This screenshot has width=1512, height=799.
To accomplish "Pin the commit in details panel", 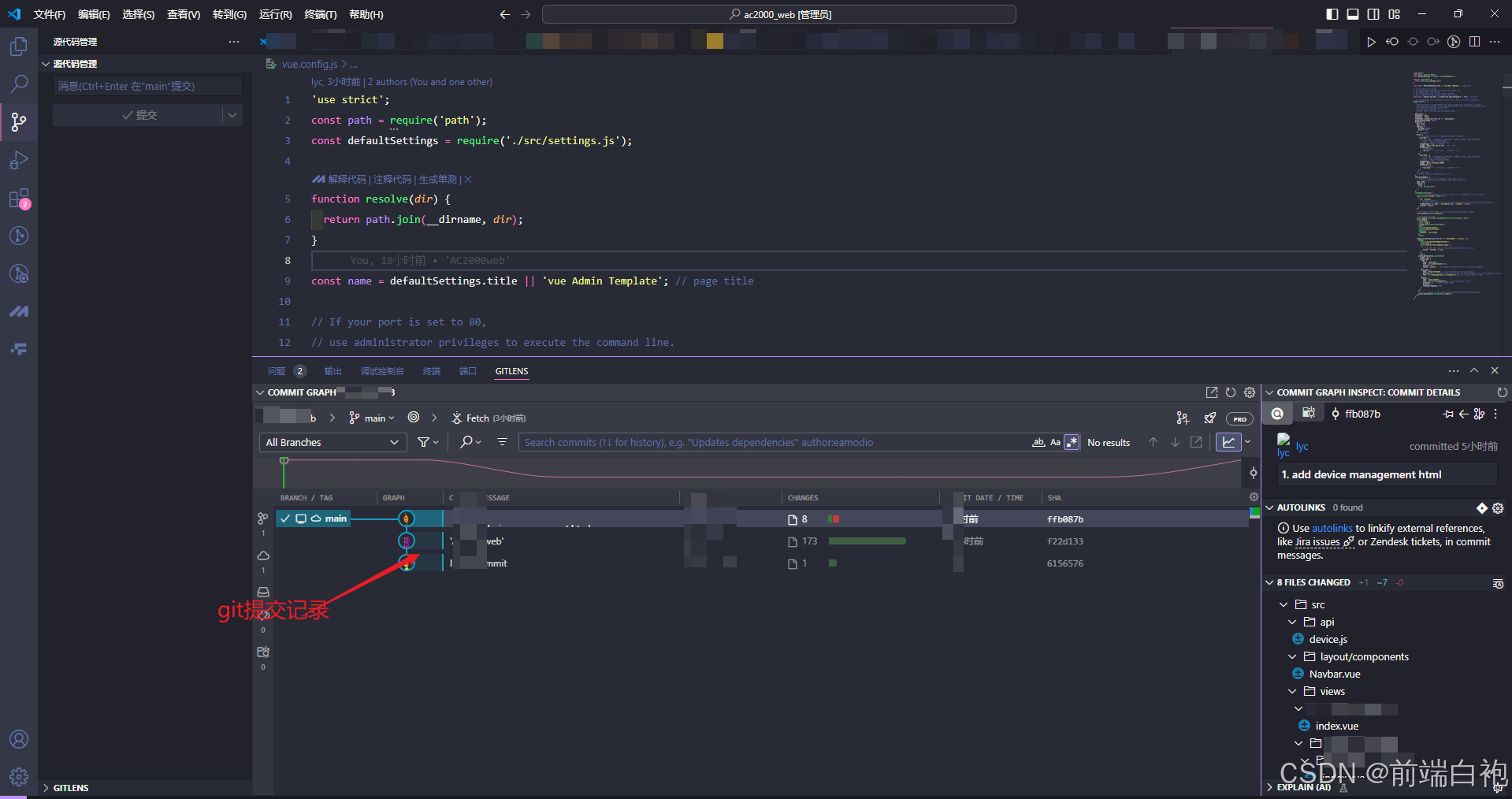I will tap(1448, 414).
